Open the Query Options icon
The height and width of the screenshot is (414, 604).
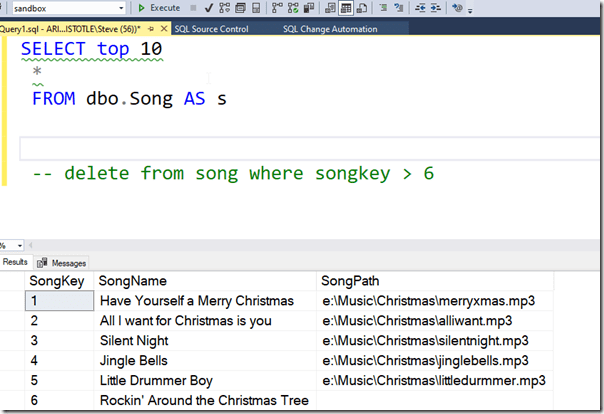[240, 8]
